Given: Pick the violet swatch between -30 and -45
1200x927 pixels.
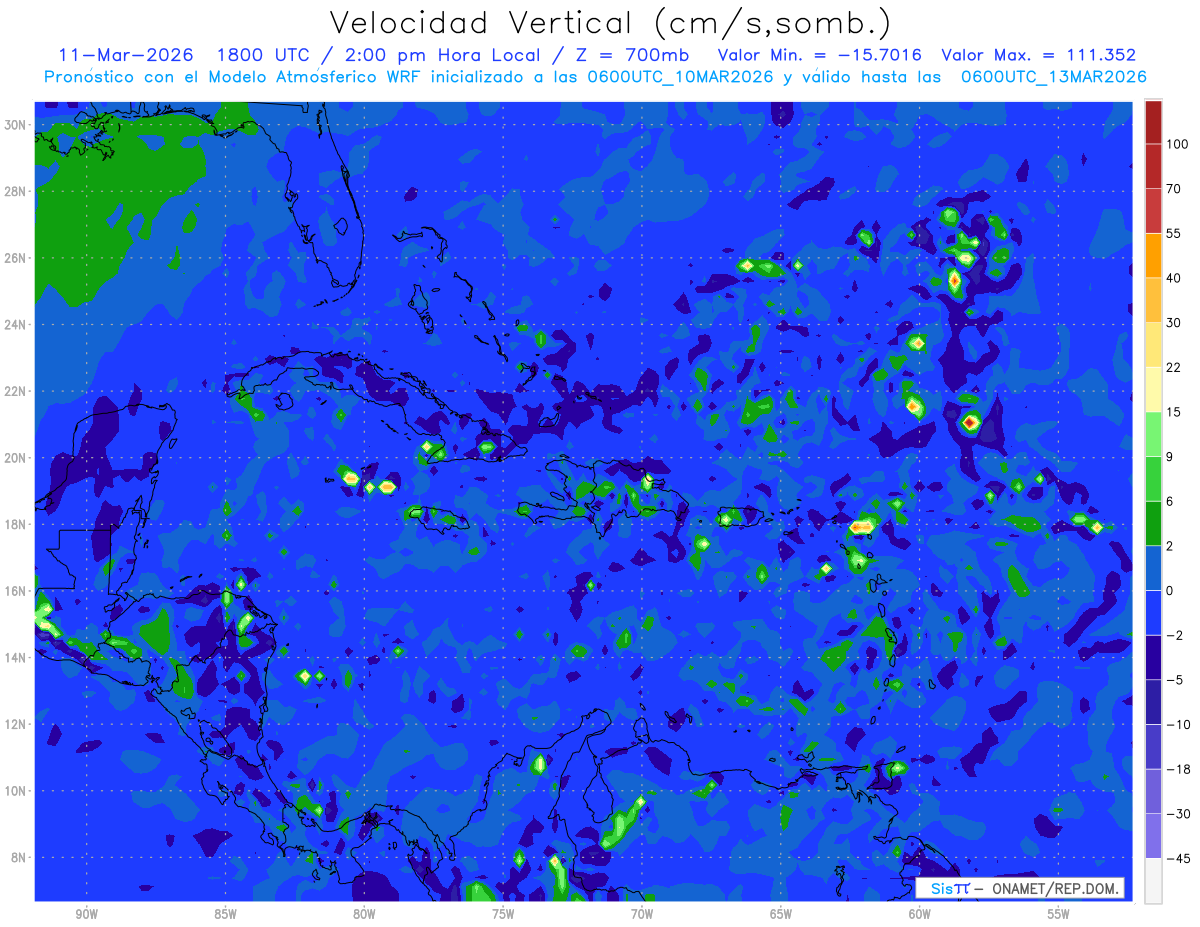Looking at the screenshot, I should coord(1153,836).
